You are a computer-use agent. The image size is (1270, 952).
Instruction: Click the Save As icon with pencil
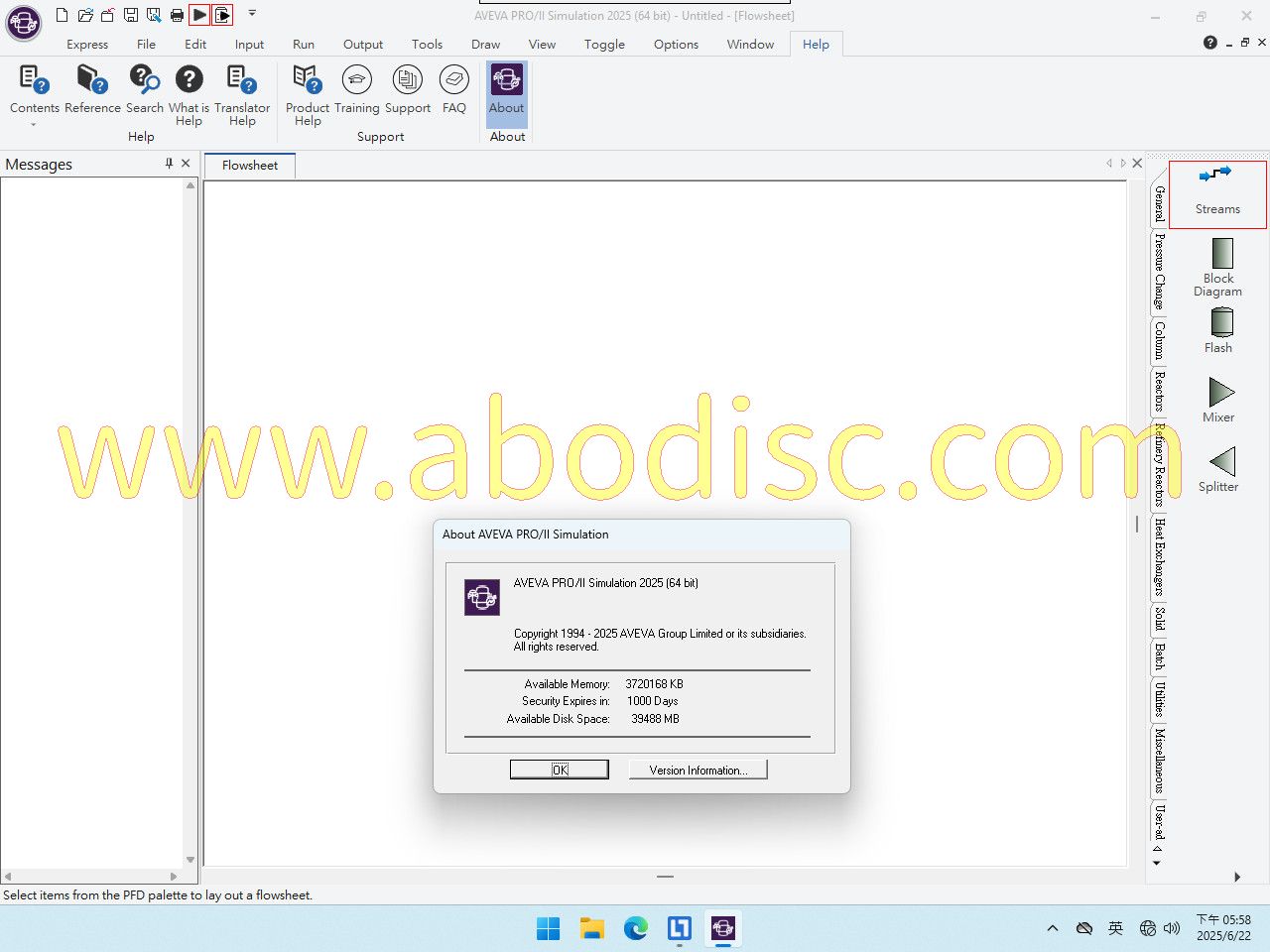tap(154, 15)
